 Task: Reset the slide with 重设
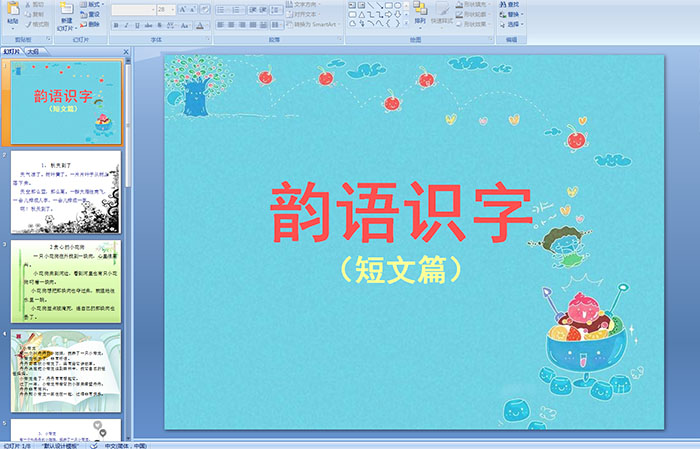[89, 14]
